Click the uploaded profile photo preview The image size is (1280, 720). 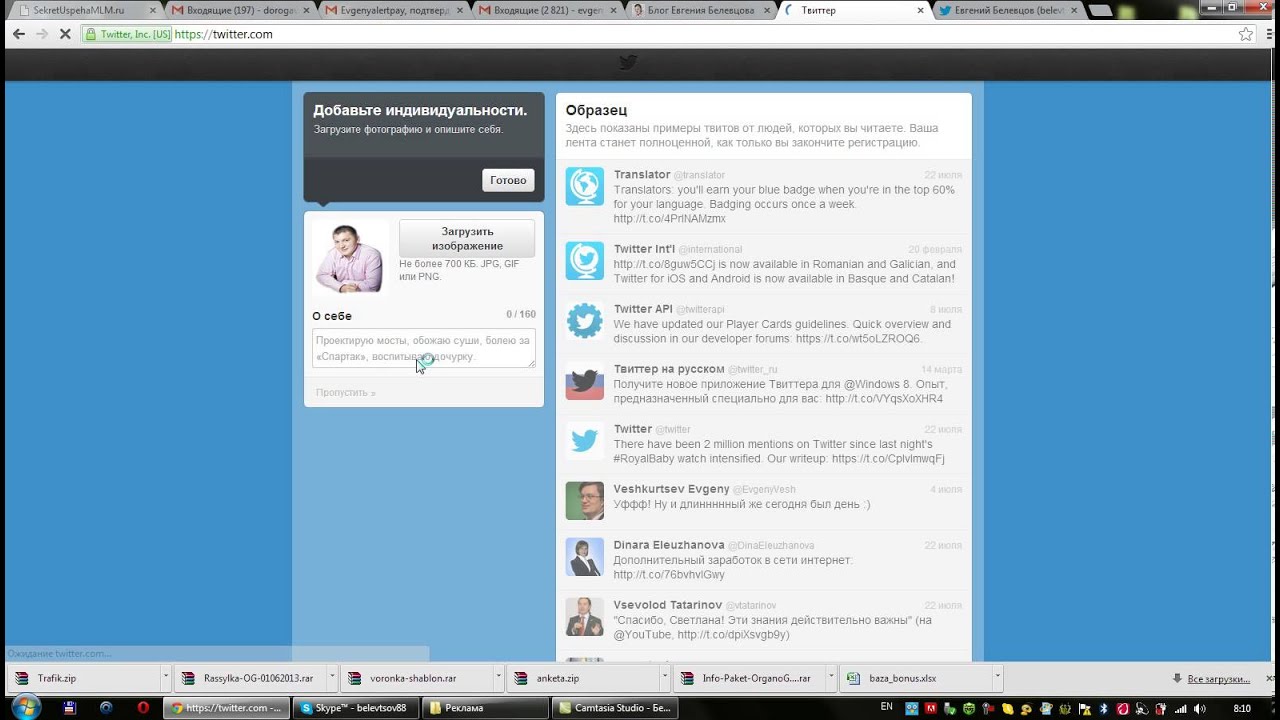click(x=350, y=257)
